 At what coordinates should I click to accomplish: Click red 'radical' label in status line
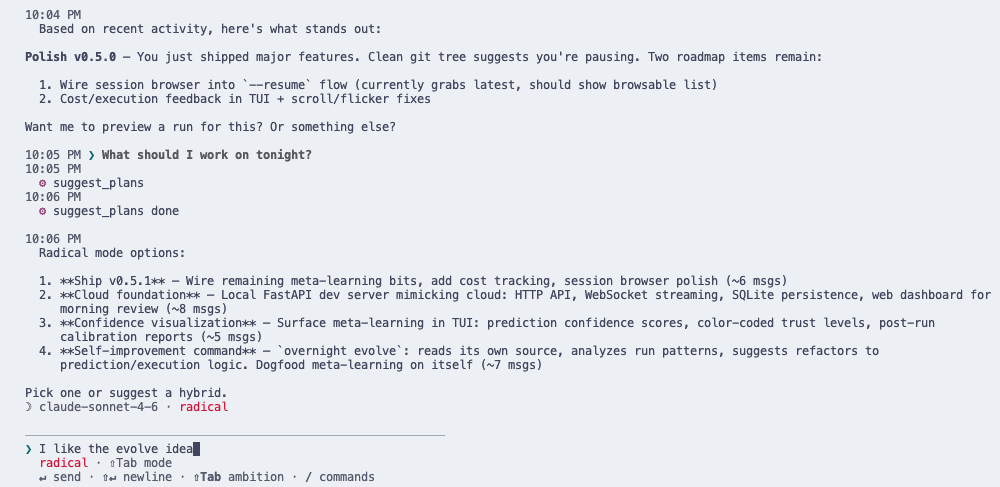point(204,407)
